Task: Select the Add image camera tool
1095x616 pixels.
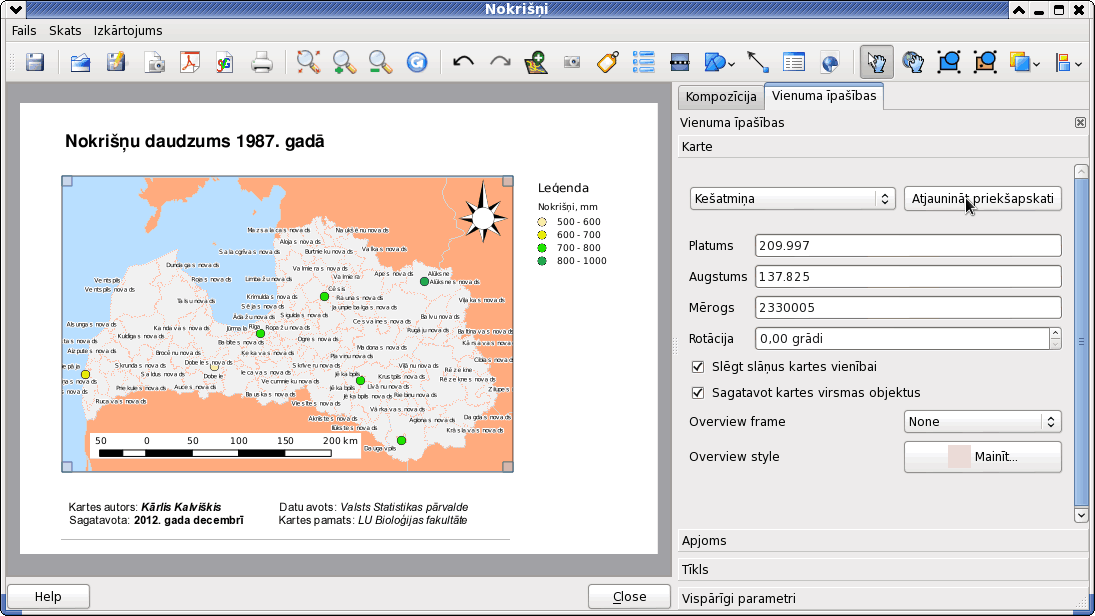Action: 572,62
